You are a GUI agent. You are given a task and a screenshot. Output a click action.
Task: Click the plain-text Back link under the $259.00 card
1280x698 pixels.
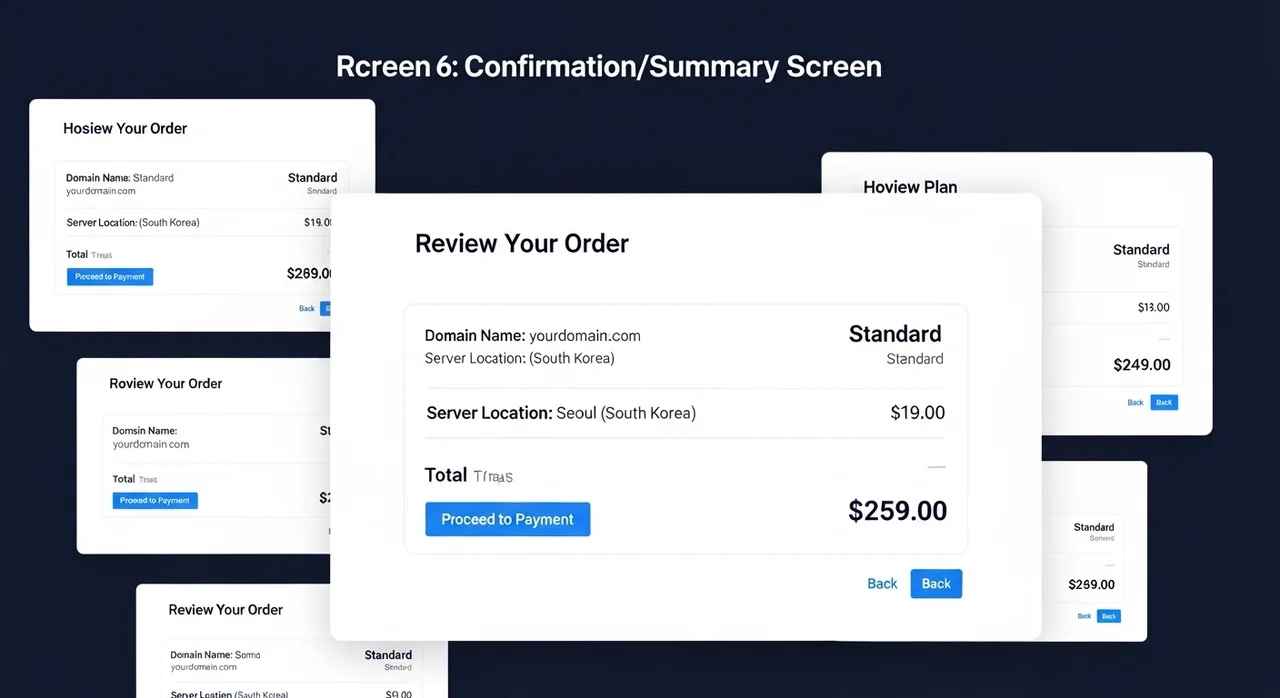[x=882, y=584]
